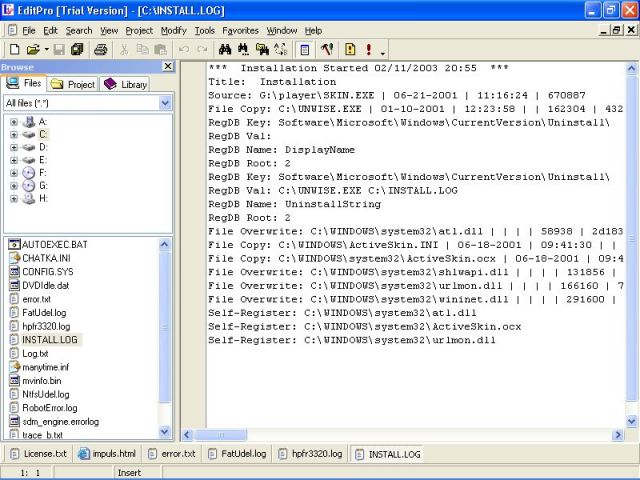Switch to the impuls.html document tab

(x=107, y=454)
